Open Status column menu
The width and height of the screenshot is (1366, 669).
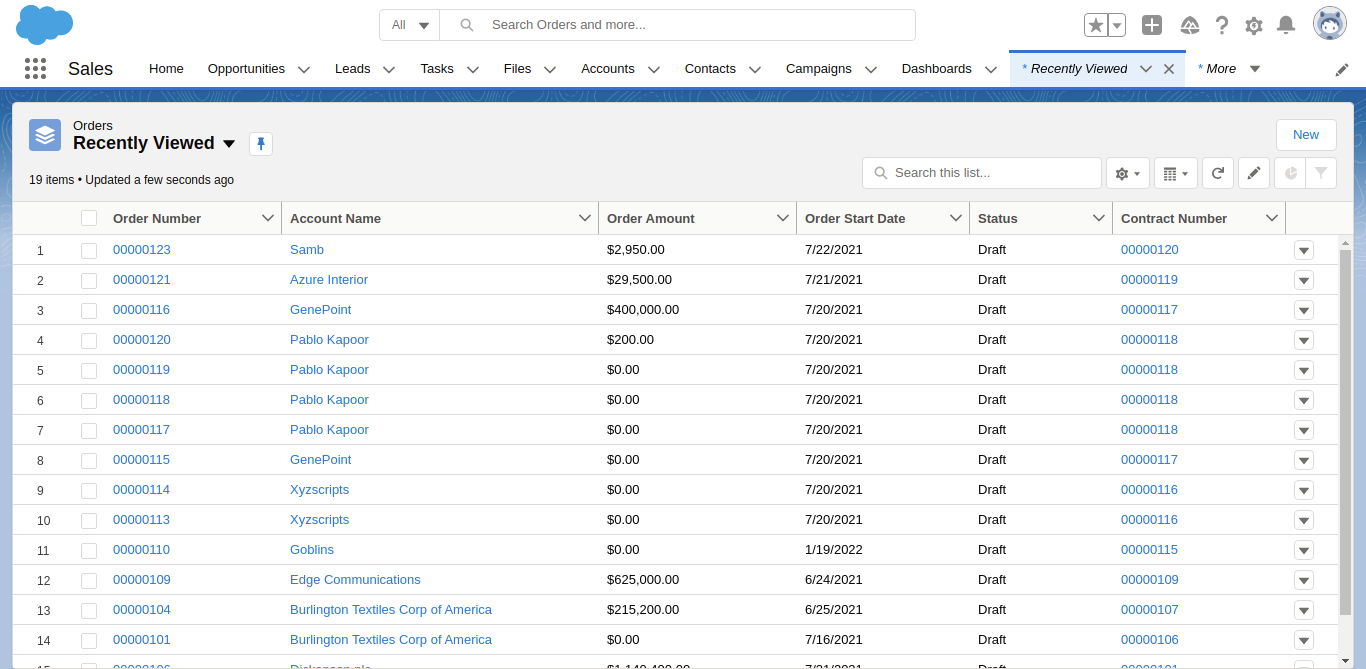1099,218
